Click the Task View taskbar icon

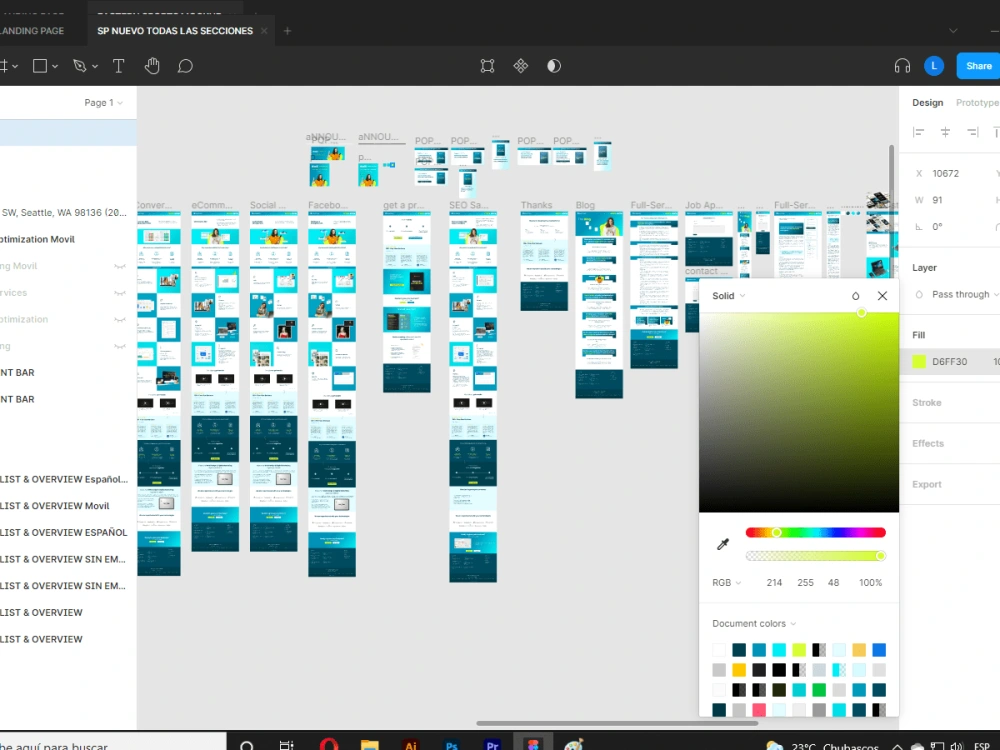[287, 745]
